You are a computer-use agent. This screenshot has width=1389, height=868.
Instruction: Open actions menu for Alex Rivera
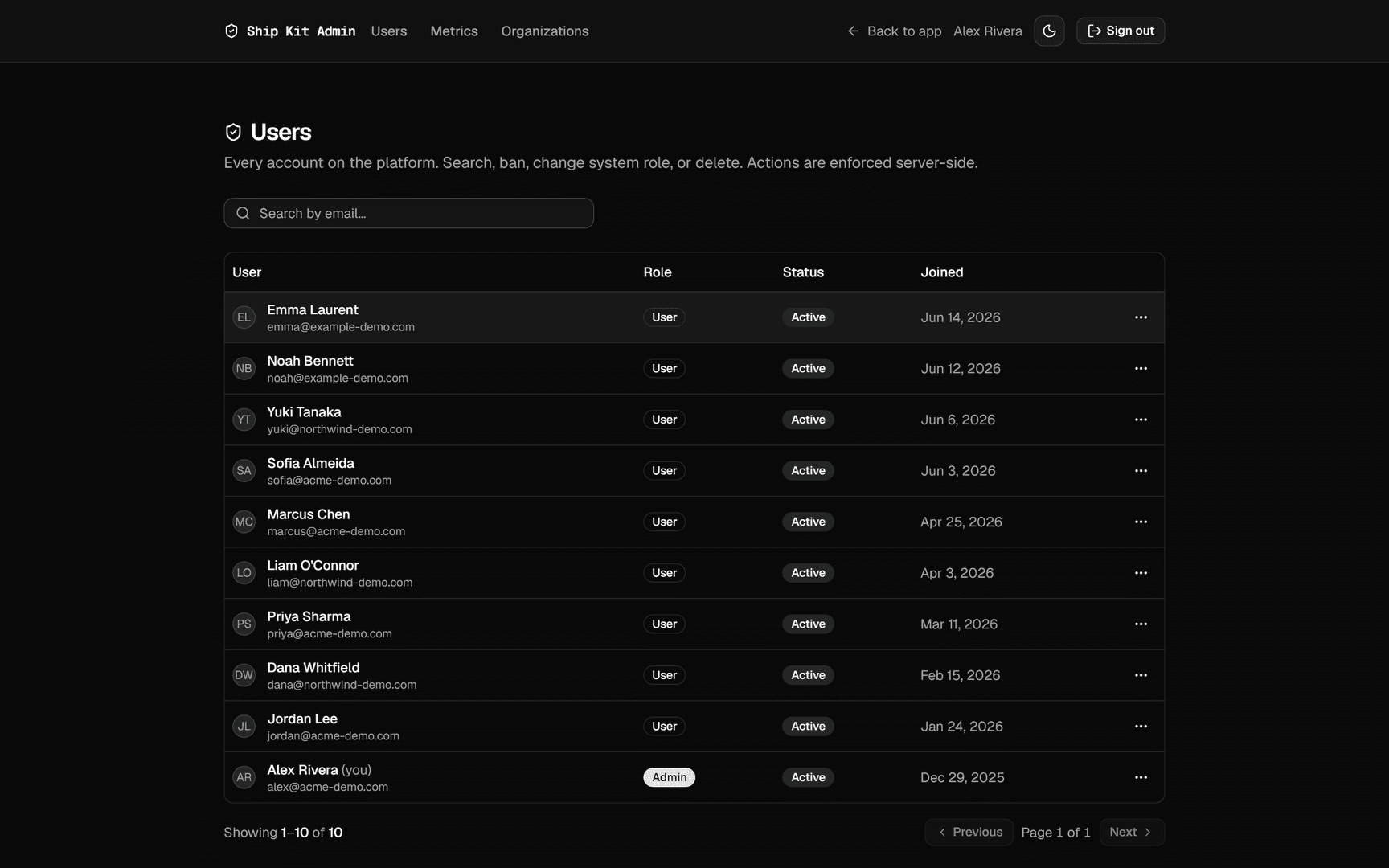point(1141,777)
